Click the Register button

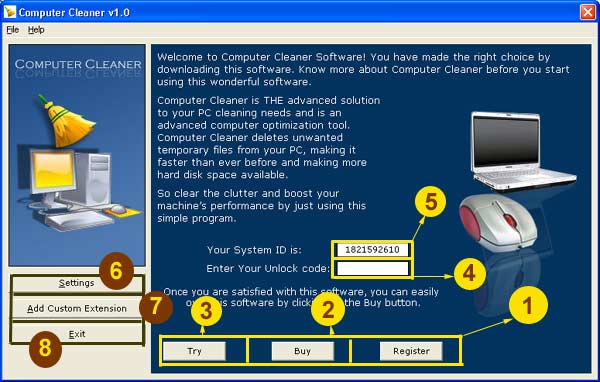tap(411, 351)
